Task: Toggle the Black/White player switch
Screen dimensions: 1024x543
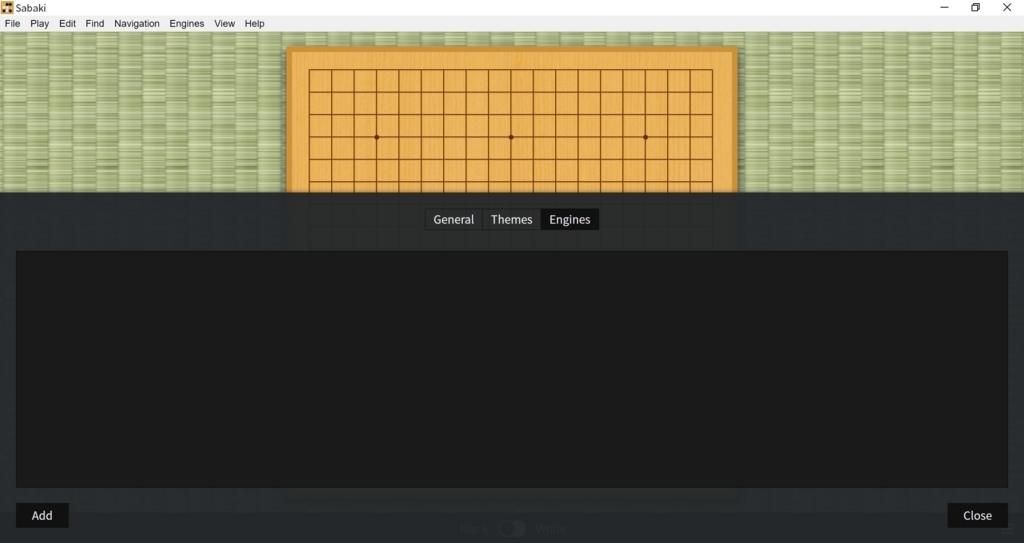Action: pyautogui.click(x=512, y=529)
